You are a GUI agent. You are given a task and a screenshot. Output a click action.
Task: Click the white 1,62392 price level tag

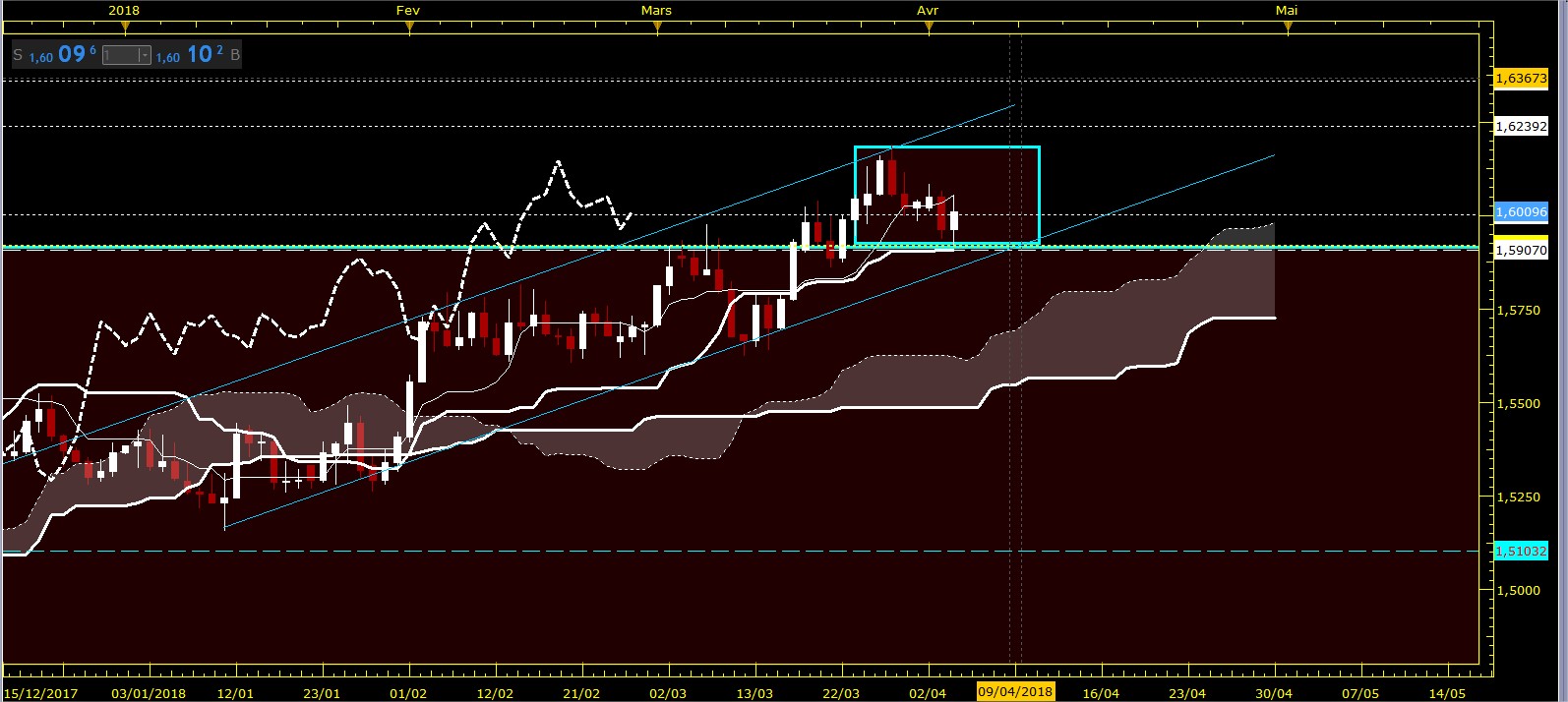1521,126
